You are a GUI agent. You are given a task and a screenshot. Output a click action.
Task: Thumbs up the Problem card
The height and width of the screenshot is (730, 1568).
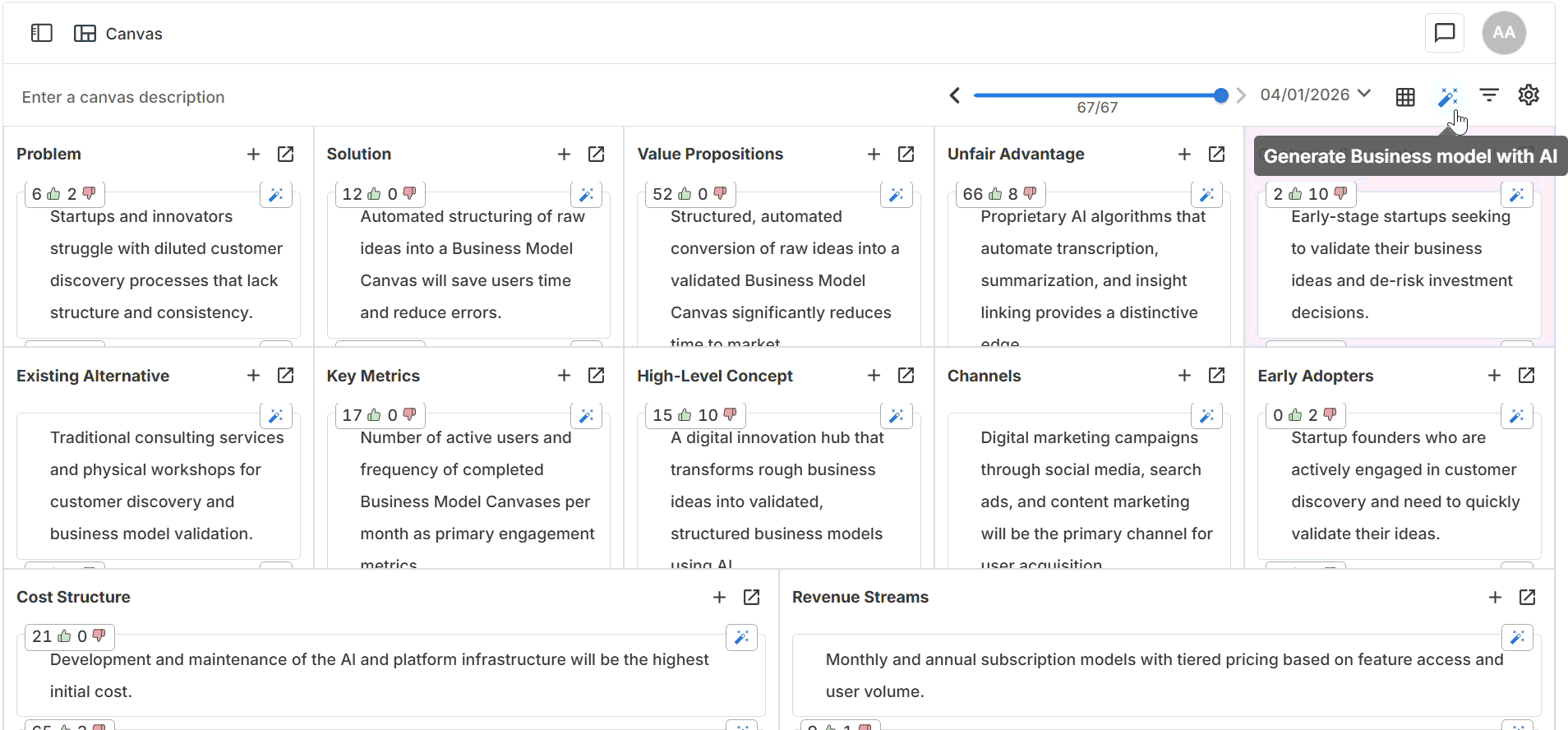(54, 194)
